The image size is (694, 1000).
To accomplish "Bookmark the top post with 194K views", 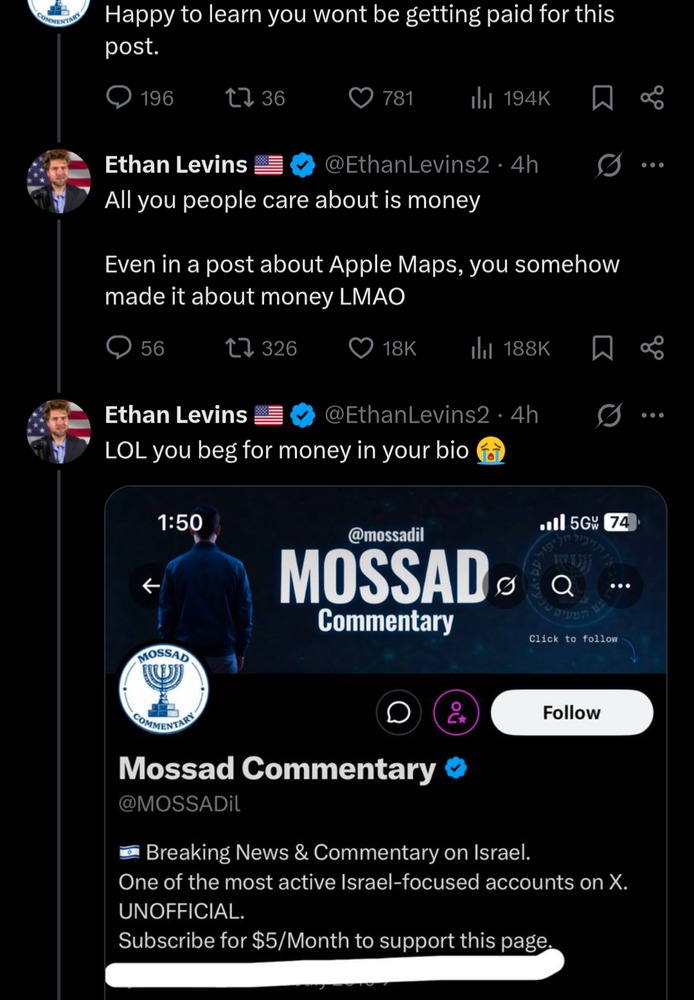I will coord(602,98).
